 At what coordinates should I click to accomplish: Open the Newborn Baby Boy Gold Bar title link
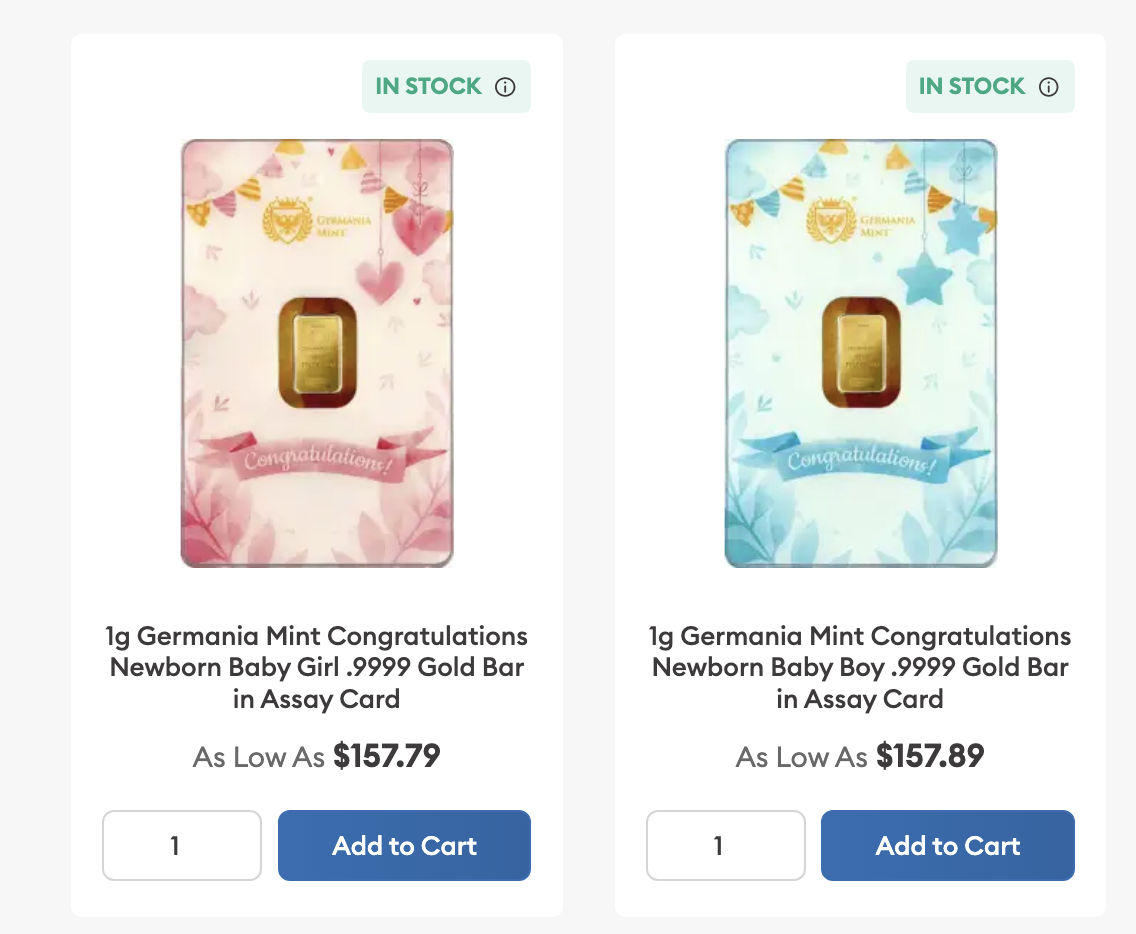(860, 667)
